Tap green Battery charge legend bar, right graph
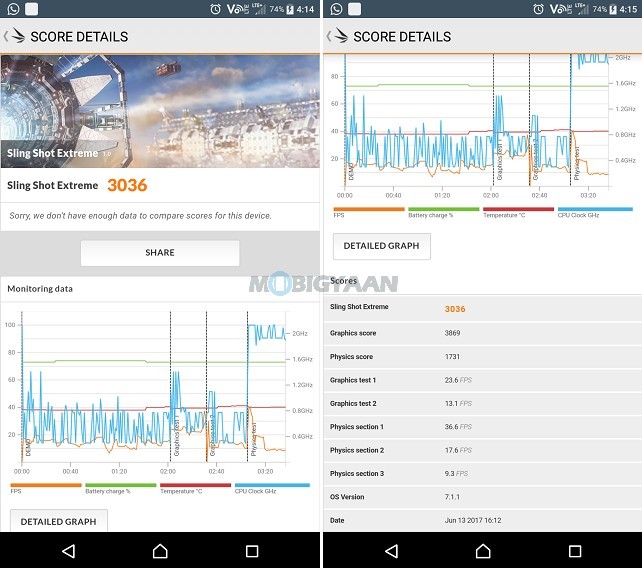Screen dimensions: 642x568 (444, 209)
